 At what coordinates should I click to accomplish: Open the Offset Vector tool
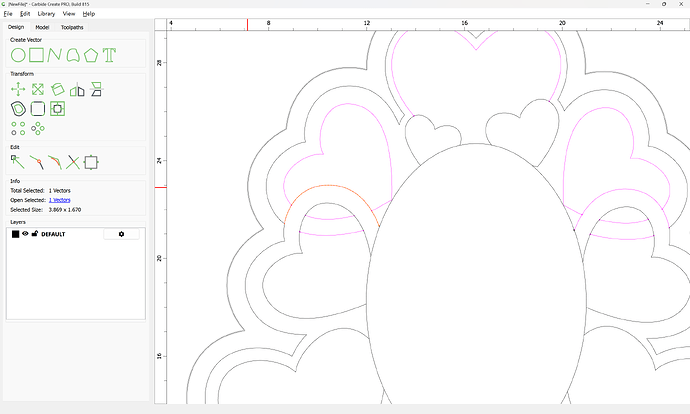(18, 109)
